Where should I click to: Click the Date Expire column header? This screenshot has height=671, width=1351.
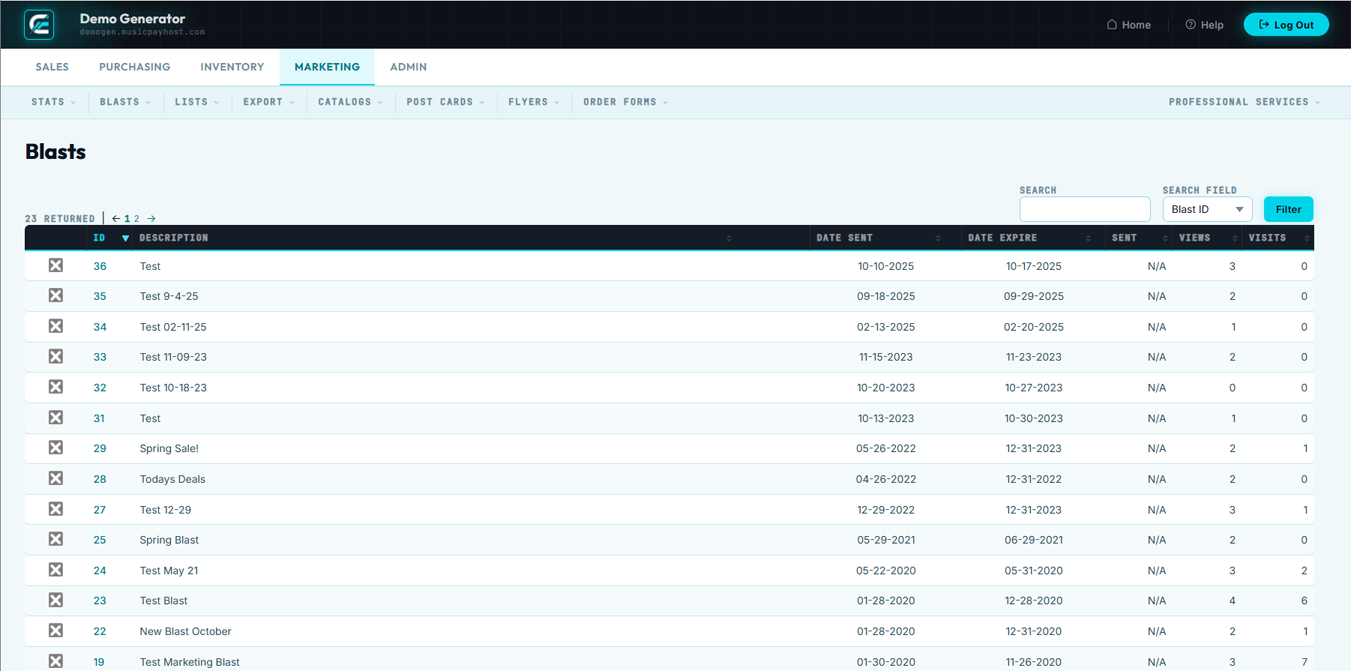coord(1002,238)
